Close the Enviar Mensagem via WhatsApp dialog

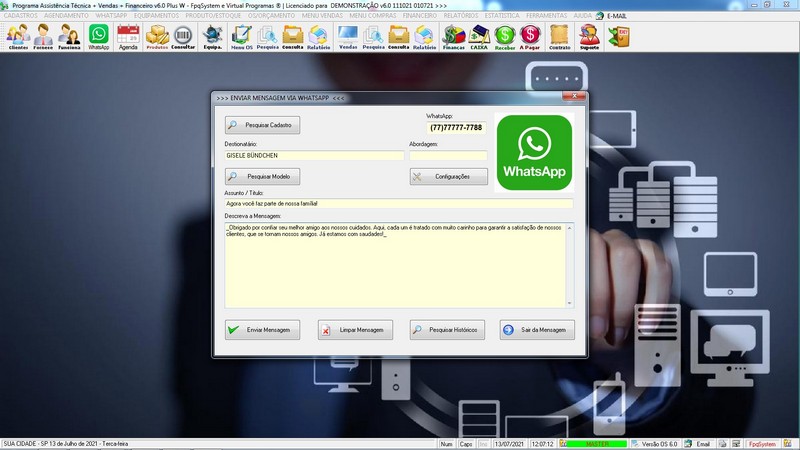pyautogui.click(x=574, y=96)
